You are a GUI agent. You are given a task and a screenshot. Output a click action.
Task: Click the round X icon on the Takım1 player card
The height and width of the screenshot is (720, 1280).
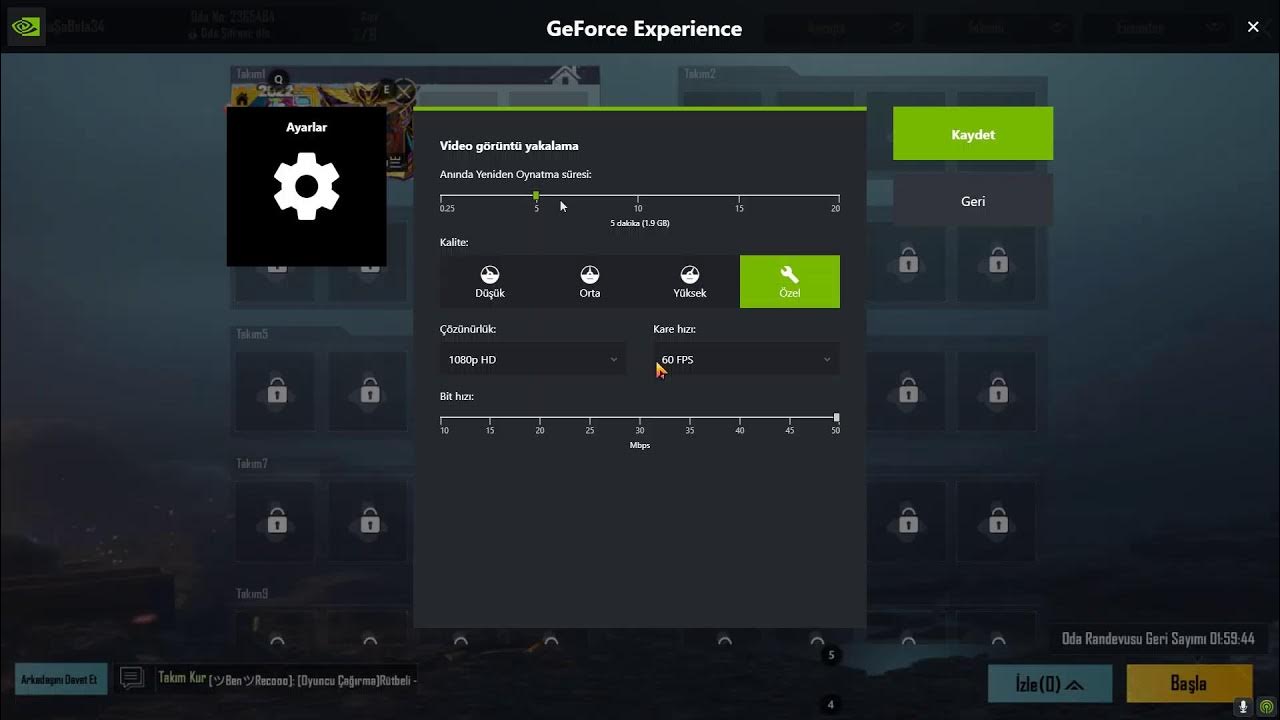coord(403,93)
